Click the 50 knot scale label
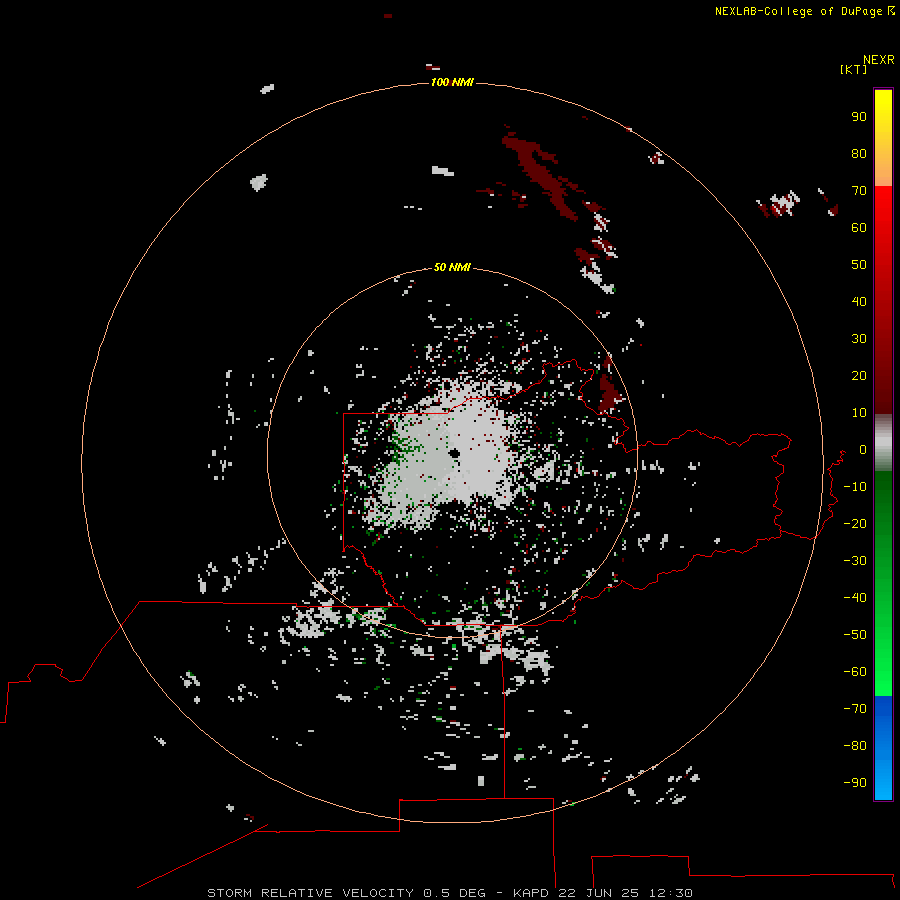 859,265
